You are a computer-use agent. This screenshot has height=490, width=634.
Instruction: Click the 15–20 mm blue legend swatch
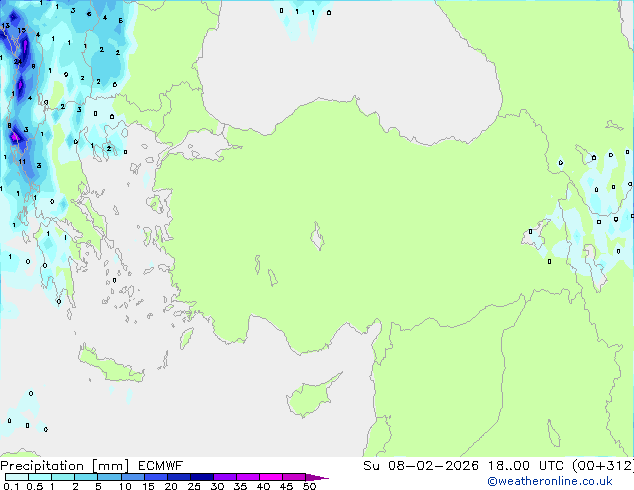pyautogui.click(x=156, y=477)
